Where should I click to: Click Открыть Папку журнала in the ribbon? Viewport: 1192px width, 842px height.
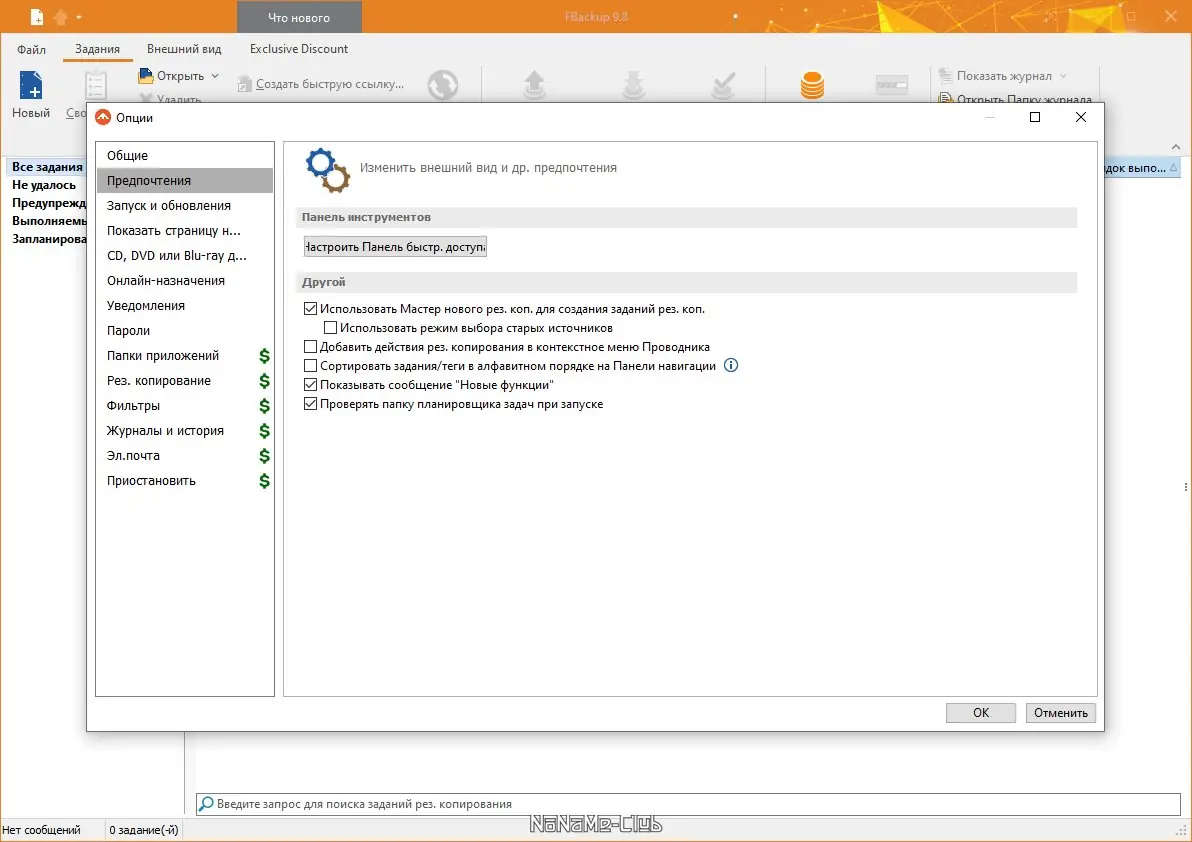pyautogui.click(x=1016, y=99)
